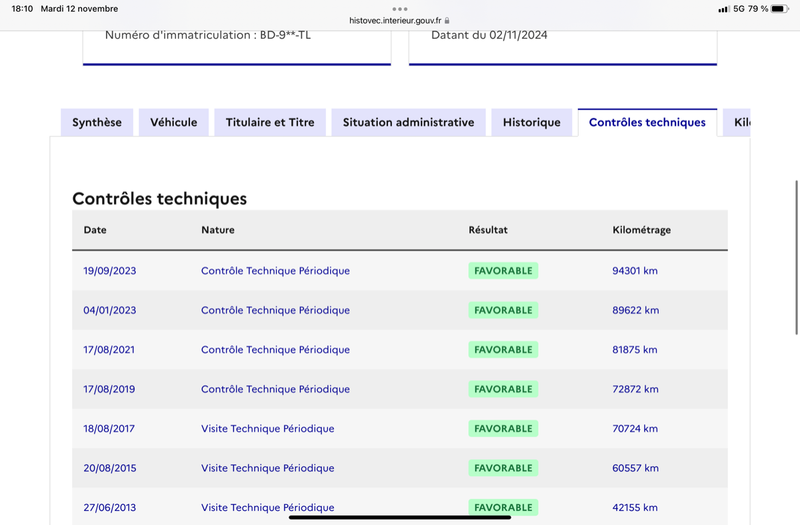This screenshot has width=800, height=525.
Task: Click the Datant du 02/11/2024 text
Action: click(489, 35)
